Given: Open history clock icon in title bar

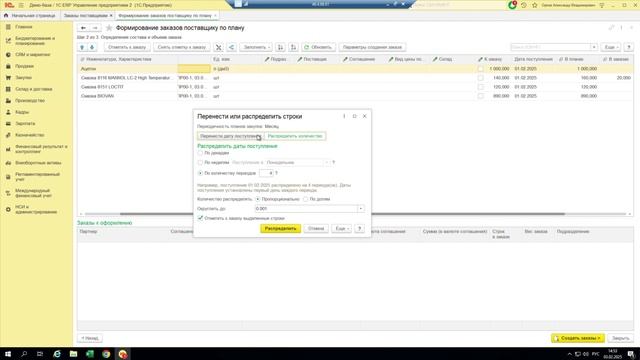Looking at the screenshot, I should [x=524, y=5].
